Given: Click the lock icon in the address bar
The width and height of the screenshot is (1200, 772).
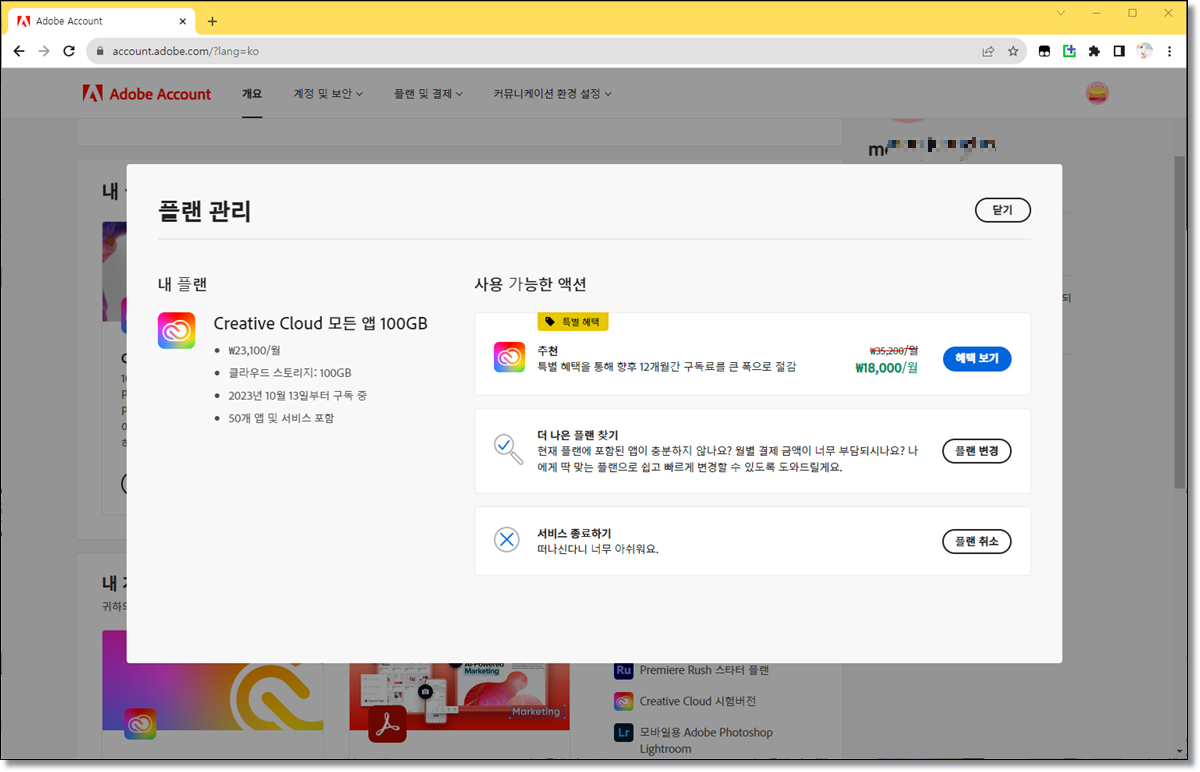Looking at the screenshot, I should [x=100, y=51].
